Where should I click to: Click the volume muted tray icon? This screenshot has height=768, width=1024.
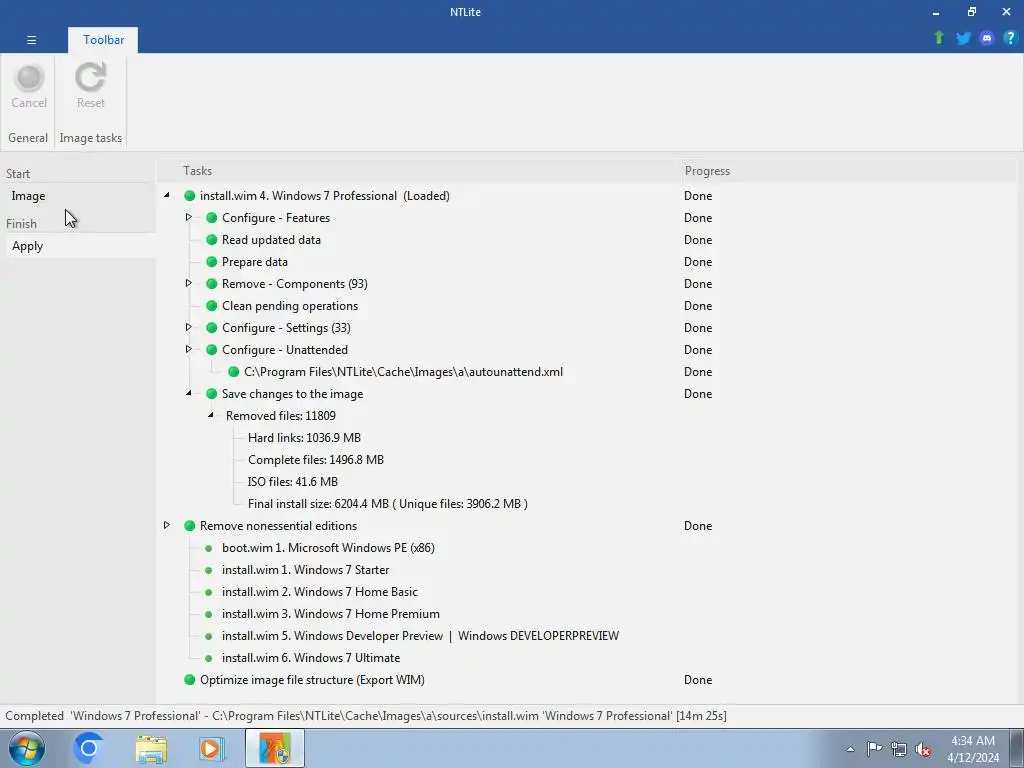click(x=923, y=749)
